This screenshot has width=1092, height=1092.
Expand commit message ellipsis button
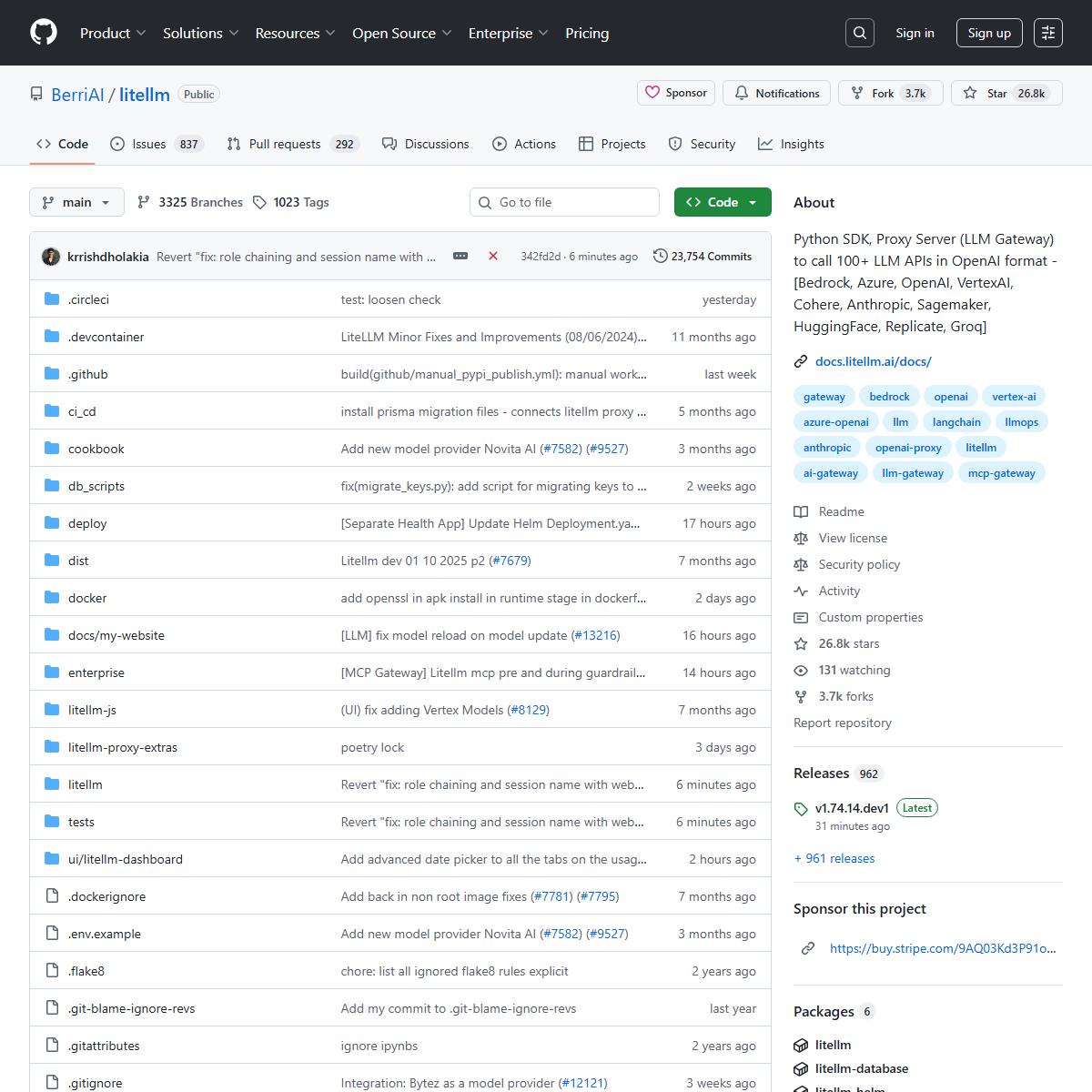coord(460,257)
